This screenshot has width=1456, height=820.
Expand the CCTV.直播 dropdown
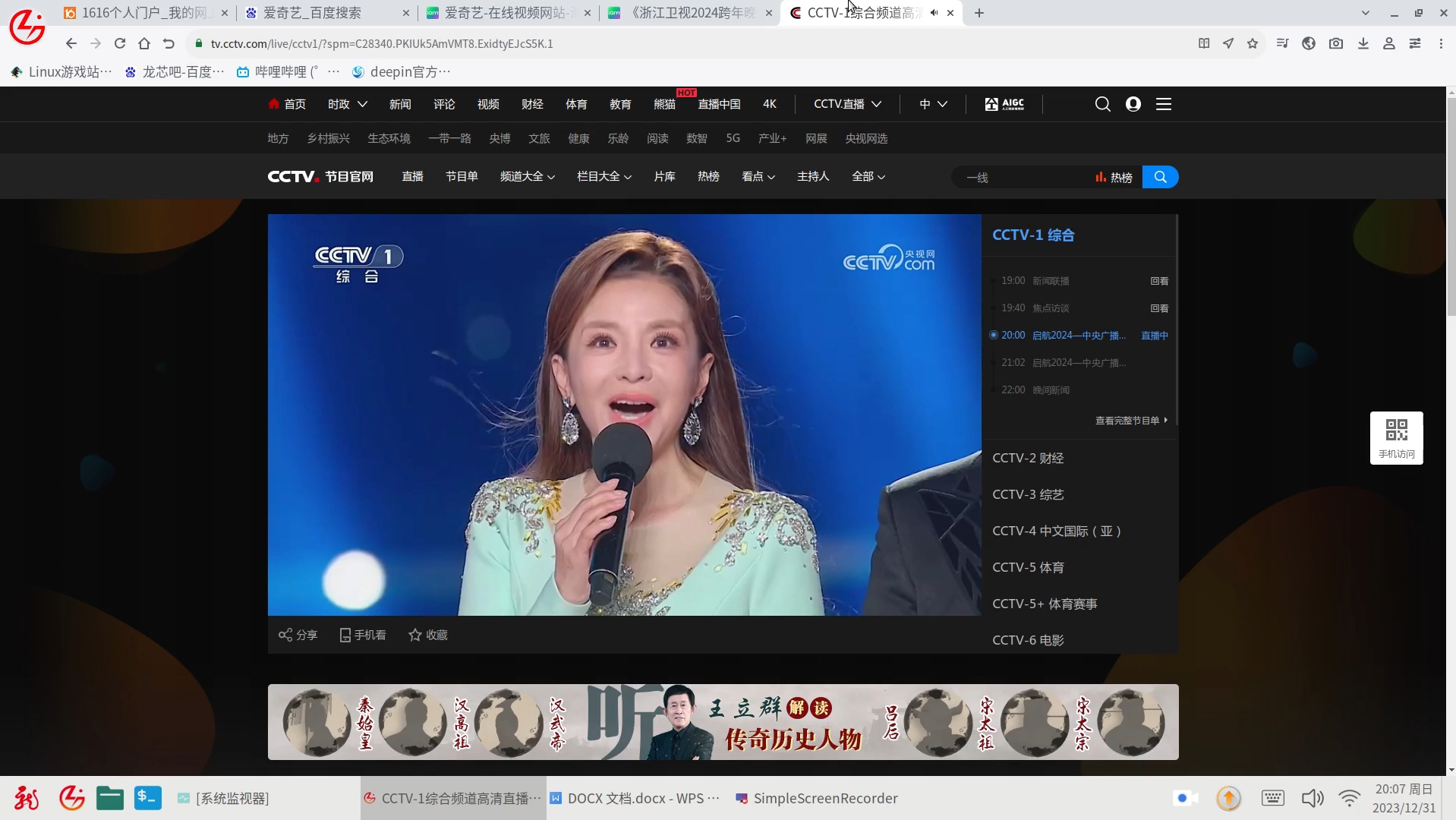point(847,104)
